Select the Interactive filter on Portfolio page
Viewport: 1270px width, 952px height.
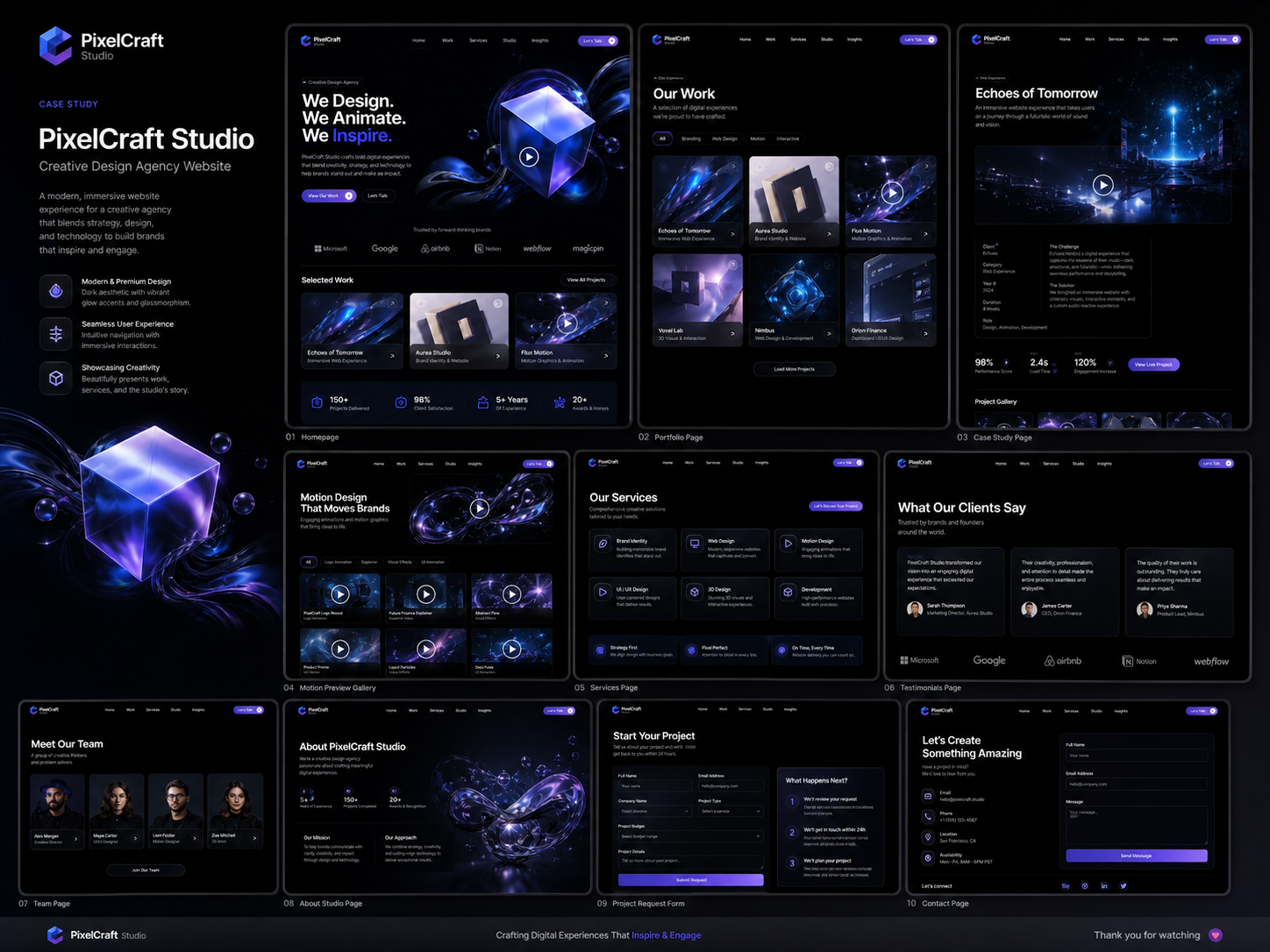[x=788, y=139]
